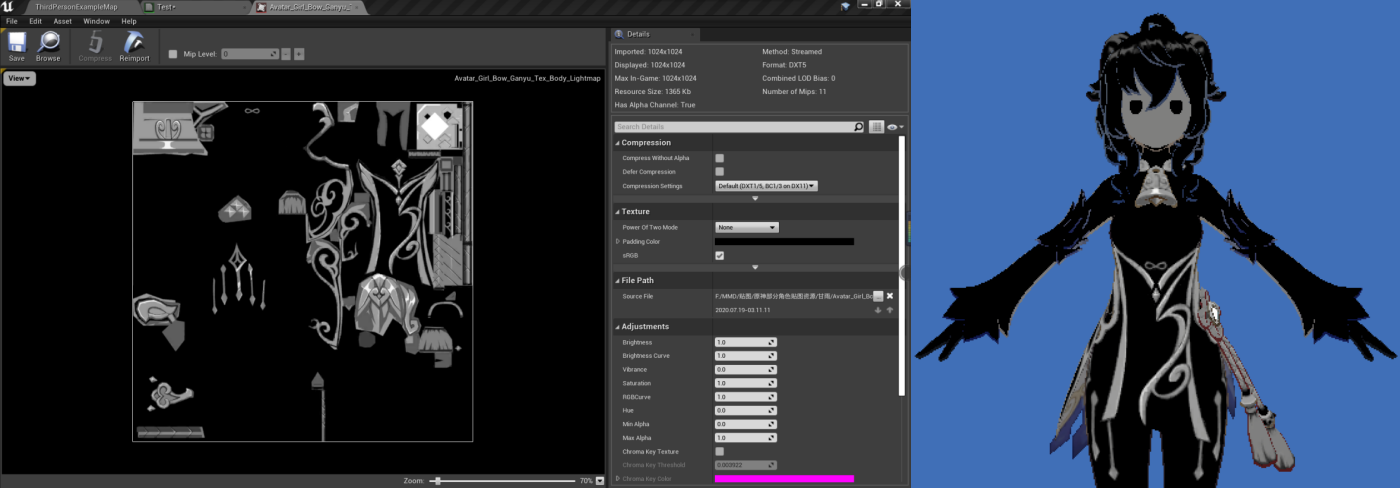Click the Avatar_Girl_Bow_Ganyu tab icon
The height and width of the screenshot is (488, 1400).
tap(261, 7)
